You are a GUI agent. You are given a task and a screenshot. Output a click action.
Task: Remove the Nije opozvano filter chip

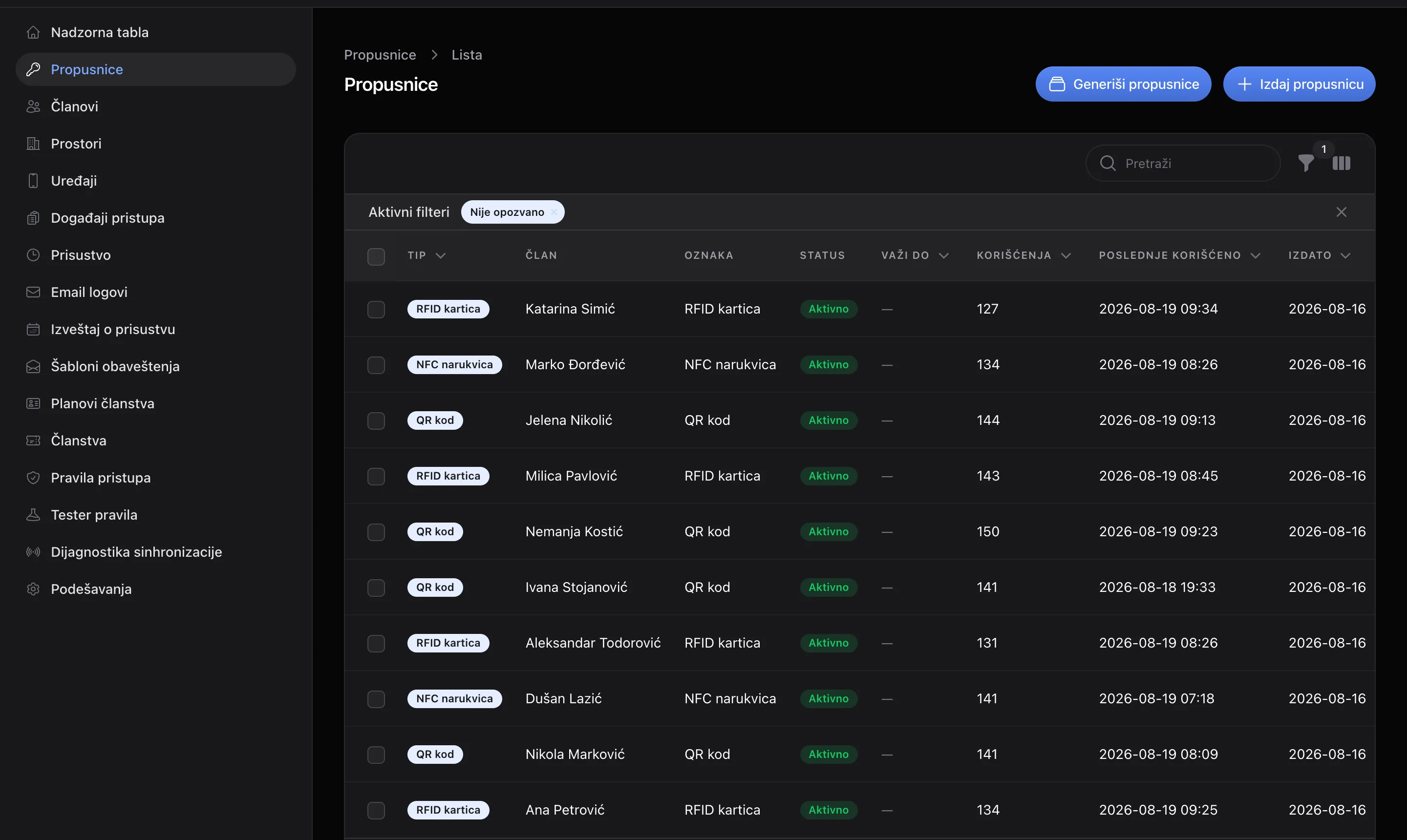click(x=554, y=212)
